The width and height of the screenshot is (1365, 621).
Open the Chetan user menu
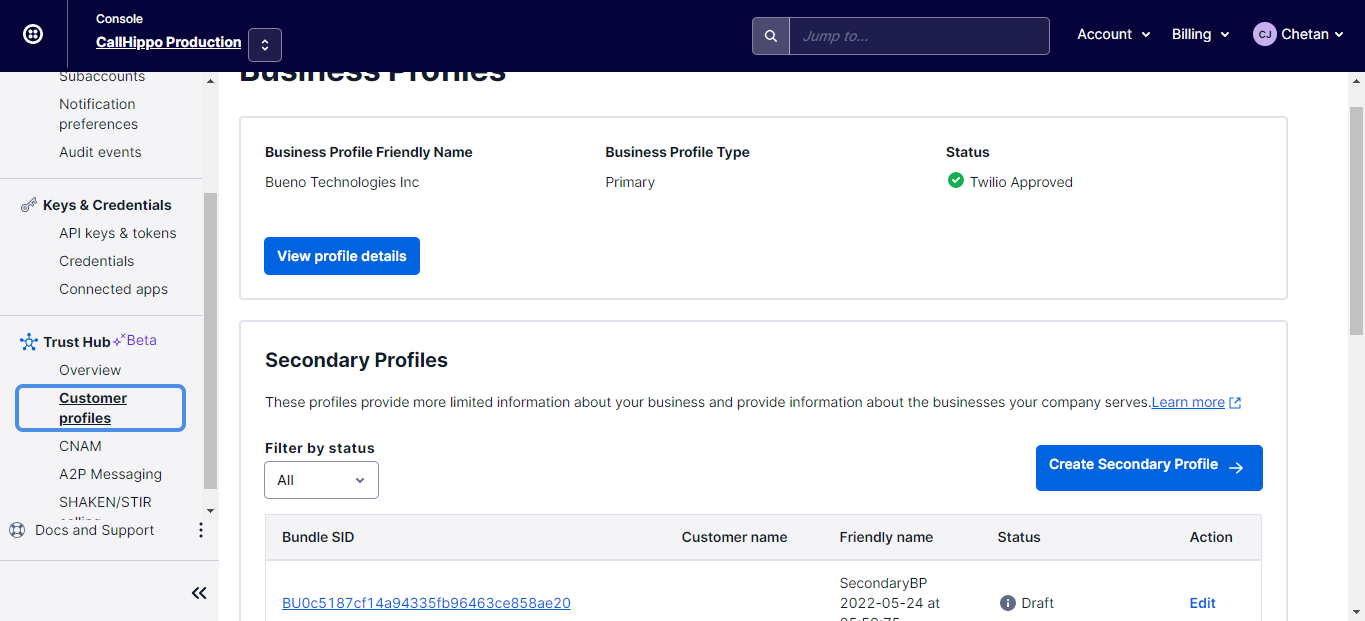pos(1298,34)
